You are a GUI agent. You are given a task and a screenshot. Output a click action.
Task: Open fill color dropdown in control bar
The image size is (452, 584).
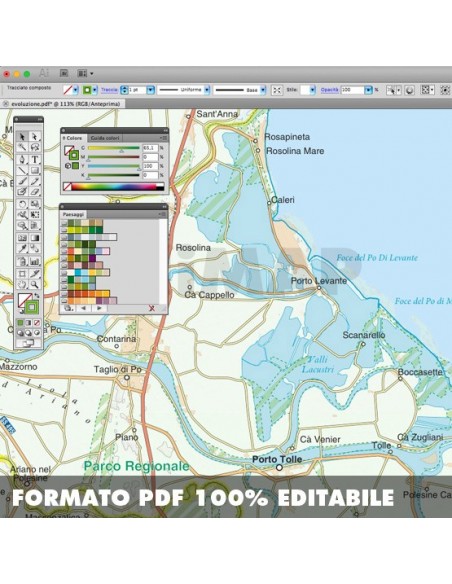(x=76, y=90)
